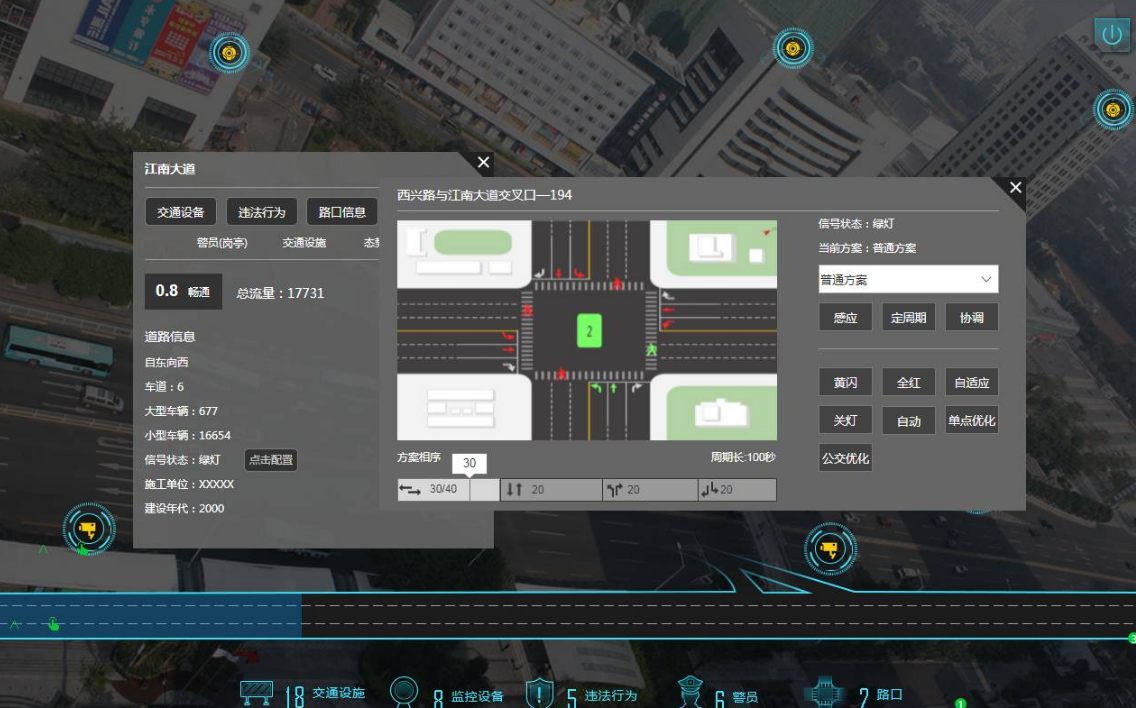Click the 周期长:100秒 label
The width and height of the screenshot is (1136, 708).
pos(743,457)
